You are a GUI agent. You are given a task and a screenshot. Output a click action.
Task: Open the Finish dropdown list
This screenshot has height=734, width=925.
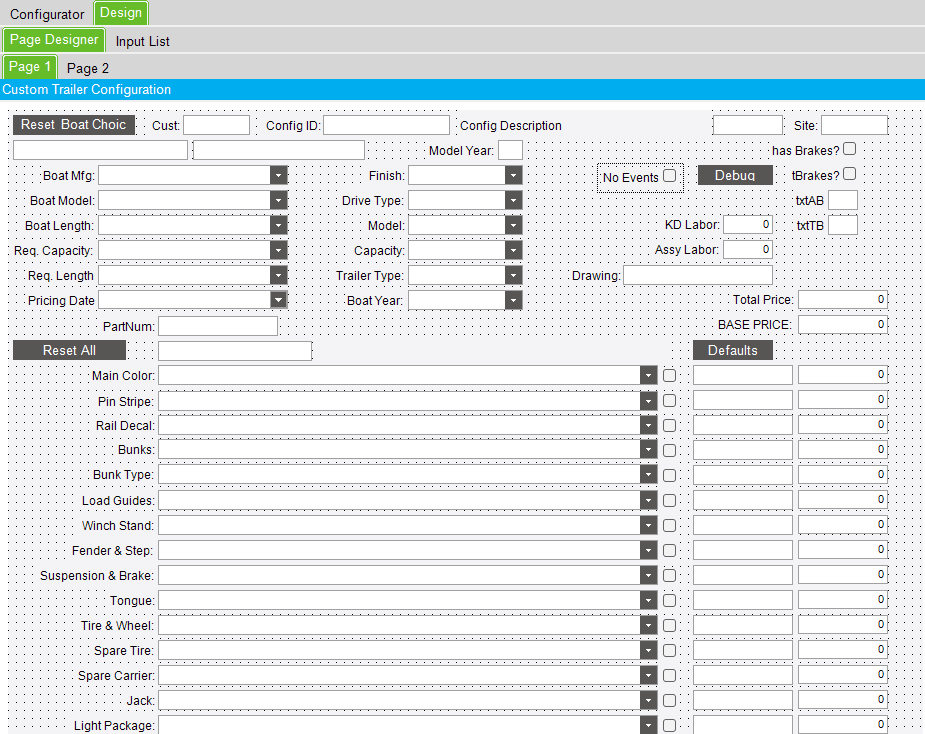pyautogui.click(x=513, y=175)
